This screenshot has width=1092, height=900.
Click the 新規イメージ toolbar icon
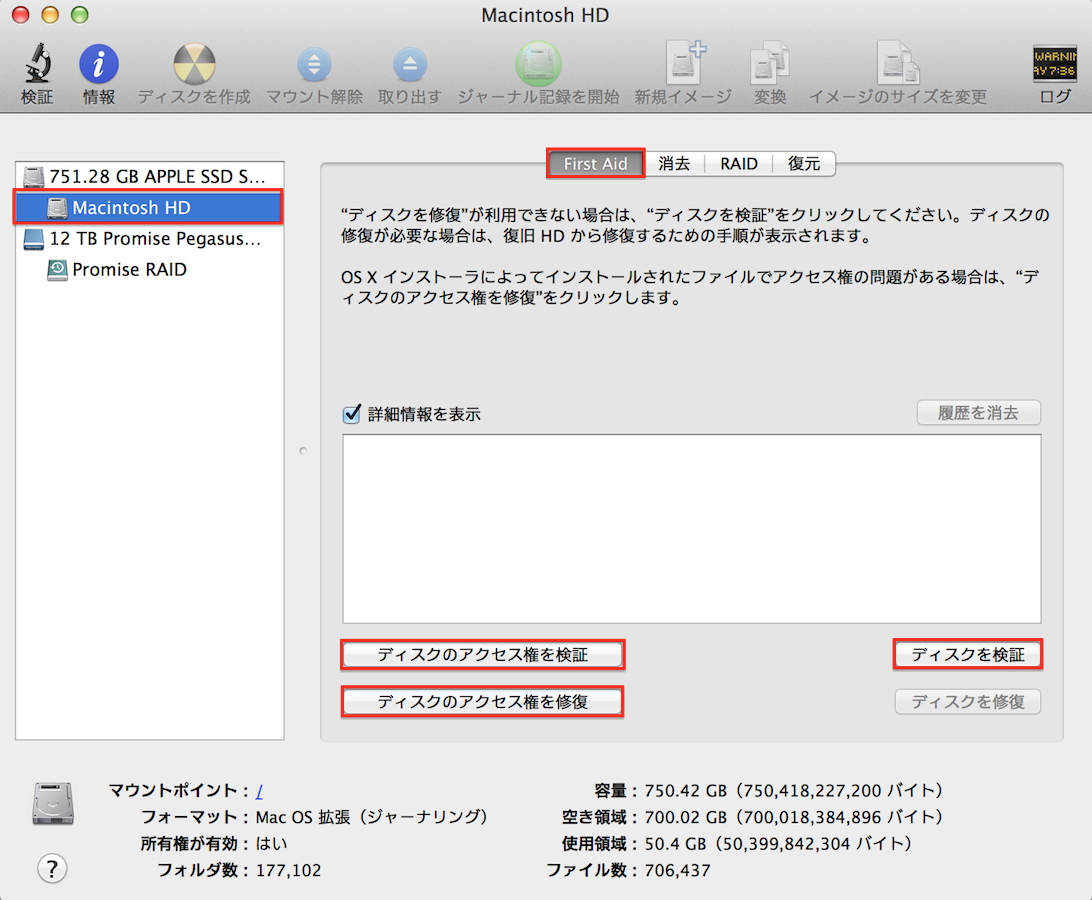[x=684, y=63]
